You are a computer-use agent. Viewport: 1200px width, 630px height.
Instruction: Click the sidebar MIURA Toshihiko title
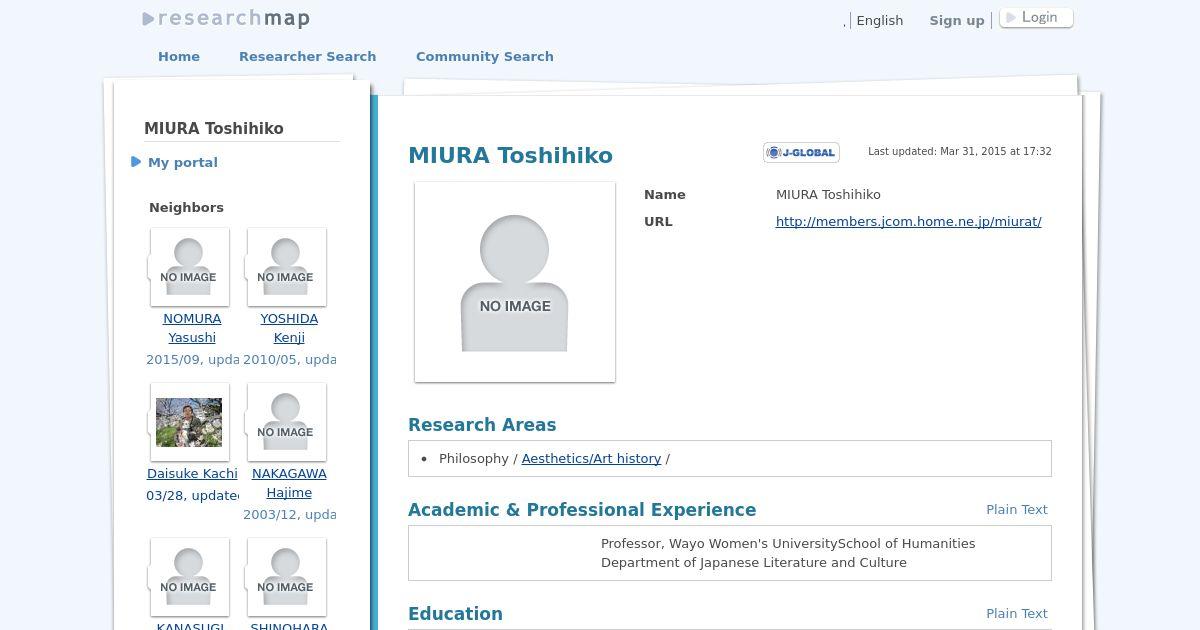tap(214, 128)
